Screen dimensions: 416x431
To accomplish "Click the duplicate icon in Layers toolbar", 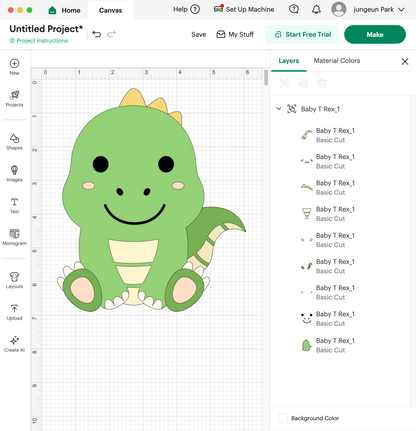I will click(303, 83).
